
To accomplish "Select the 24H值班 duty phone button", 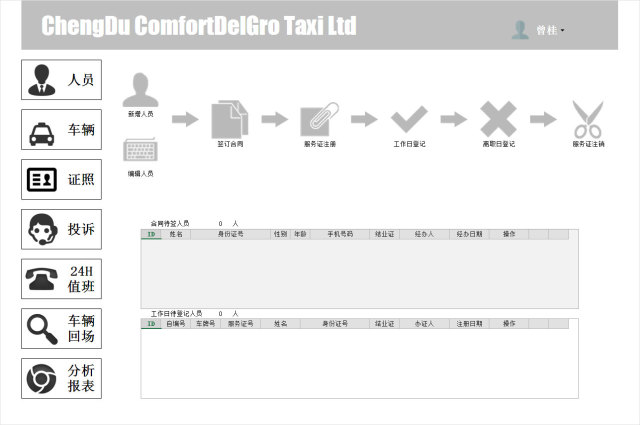I will (x=61, y=279).
